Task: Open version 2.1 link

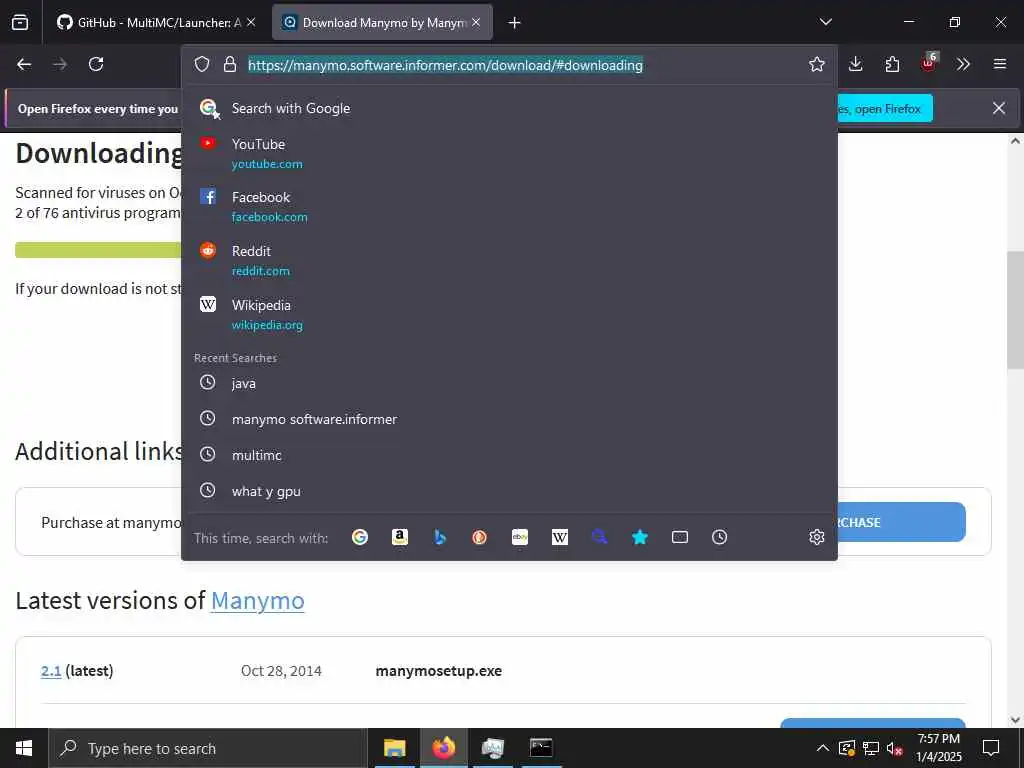Action: [51, 671]
